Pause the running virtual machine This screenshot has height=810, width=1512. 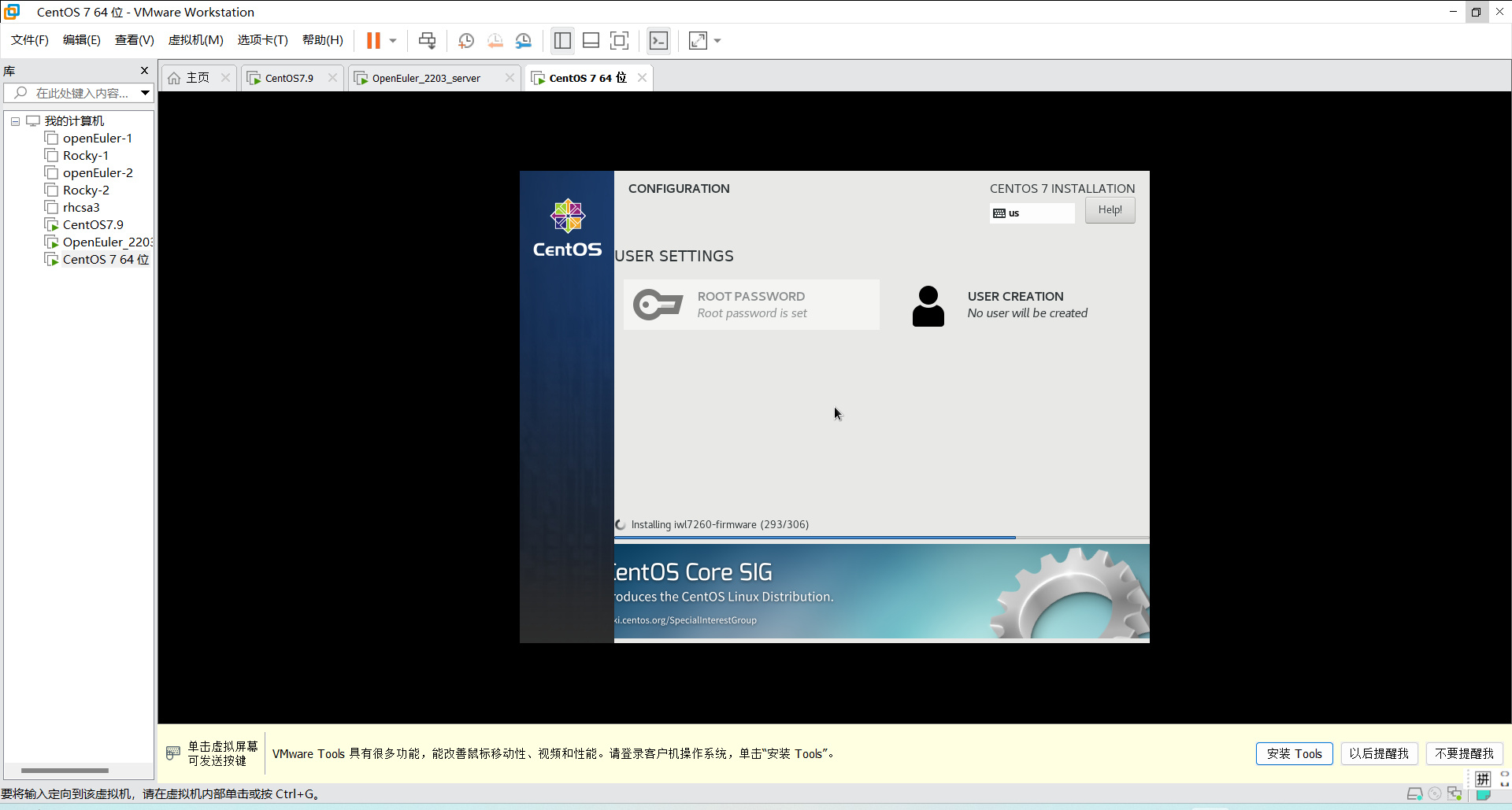373,40
